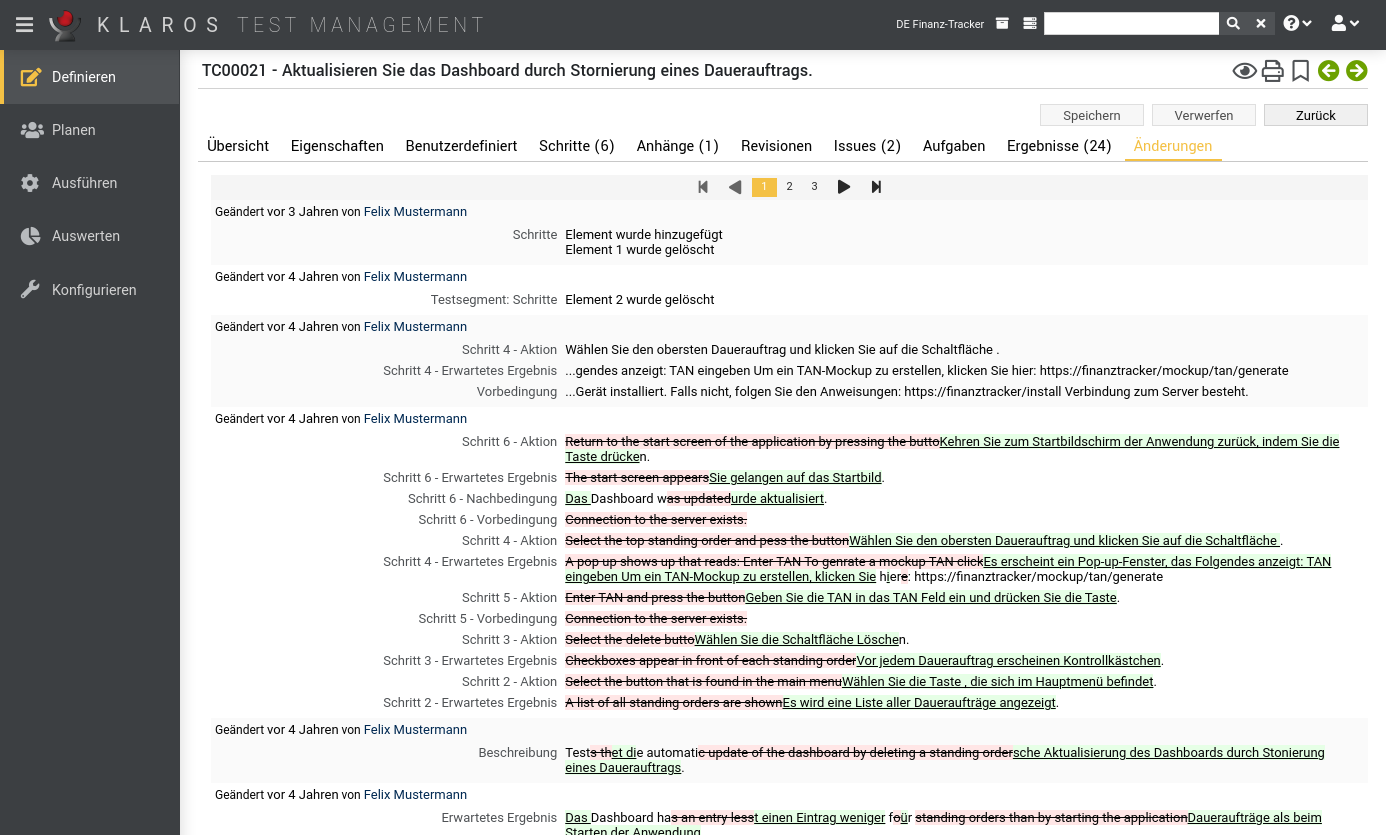Click the server list icon beside search
The image size is (1386, 835).
click(x=1030, y=23)
